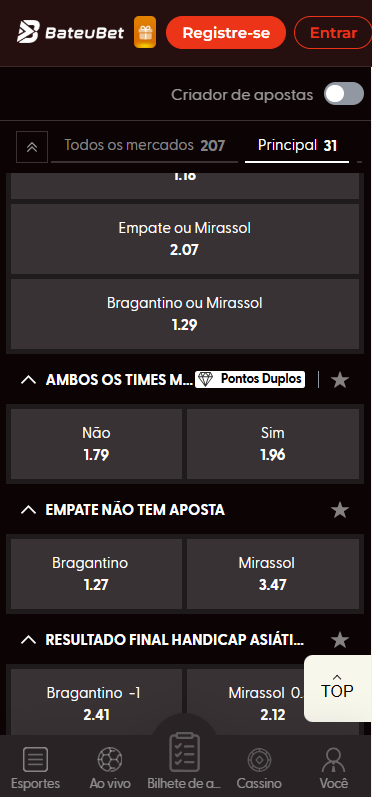
Task: Collapse the Empate Não Tem Aposta section
Action: tap(29, 510)
